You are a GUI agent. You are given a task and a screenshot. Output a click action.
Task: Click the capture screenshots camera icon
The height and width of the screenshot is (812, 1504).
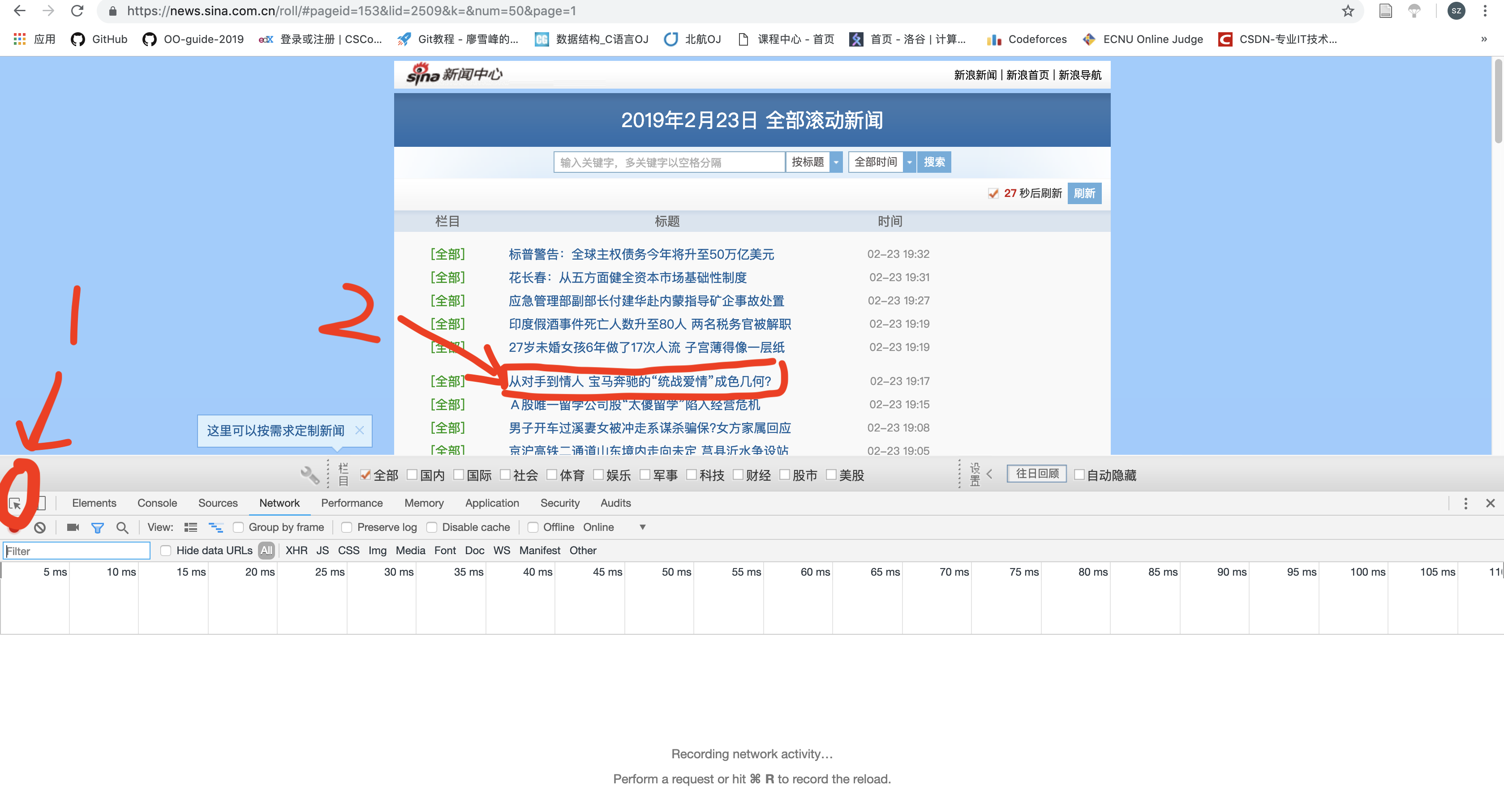tap(73, 527)
